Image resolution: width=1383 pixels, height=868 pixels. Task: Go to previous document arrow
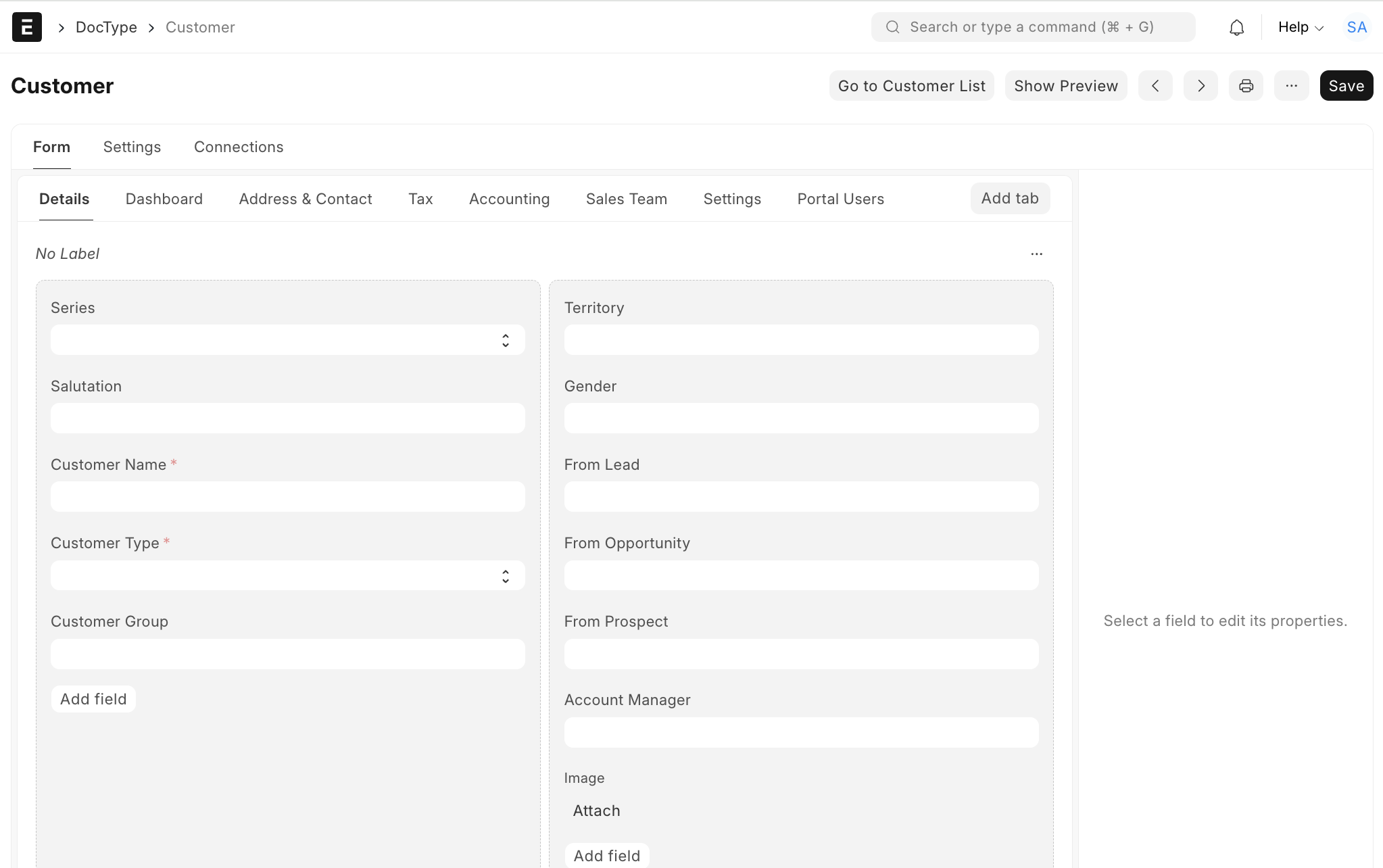pos(1155,86)
